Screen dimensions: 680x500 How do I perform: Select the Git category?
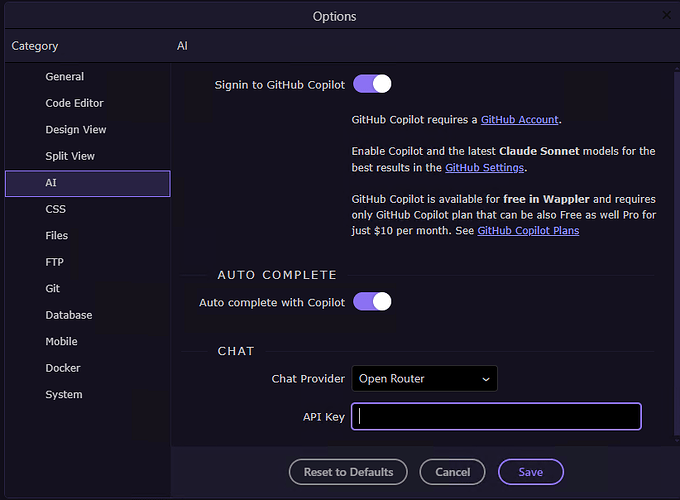click(x=88, y=289)
